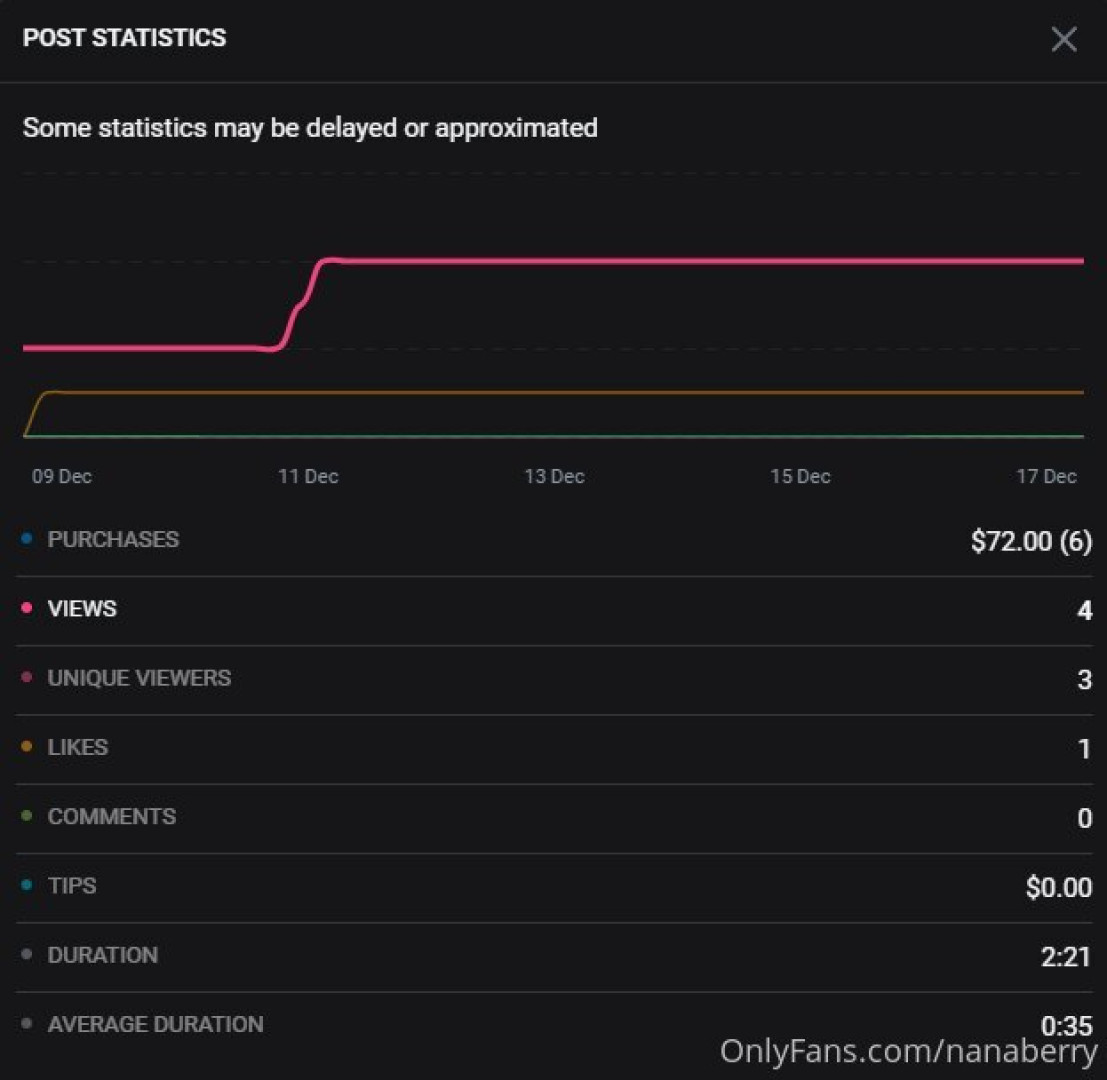Click the gray dot beside Average Duration

[x=27, y=1024]
